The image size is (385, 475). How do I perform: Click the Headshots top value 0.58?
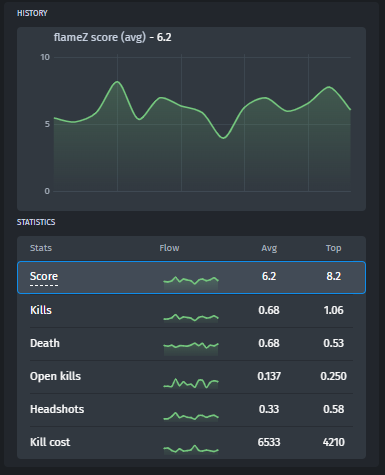click(333, 409)
